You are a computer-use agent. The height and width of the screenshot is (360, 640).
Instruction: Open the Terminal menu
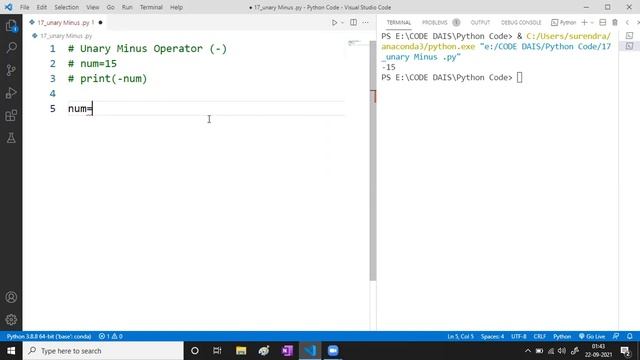(x=151, y=7)
